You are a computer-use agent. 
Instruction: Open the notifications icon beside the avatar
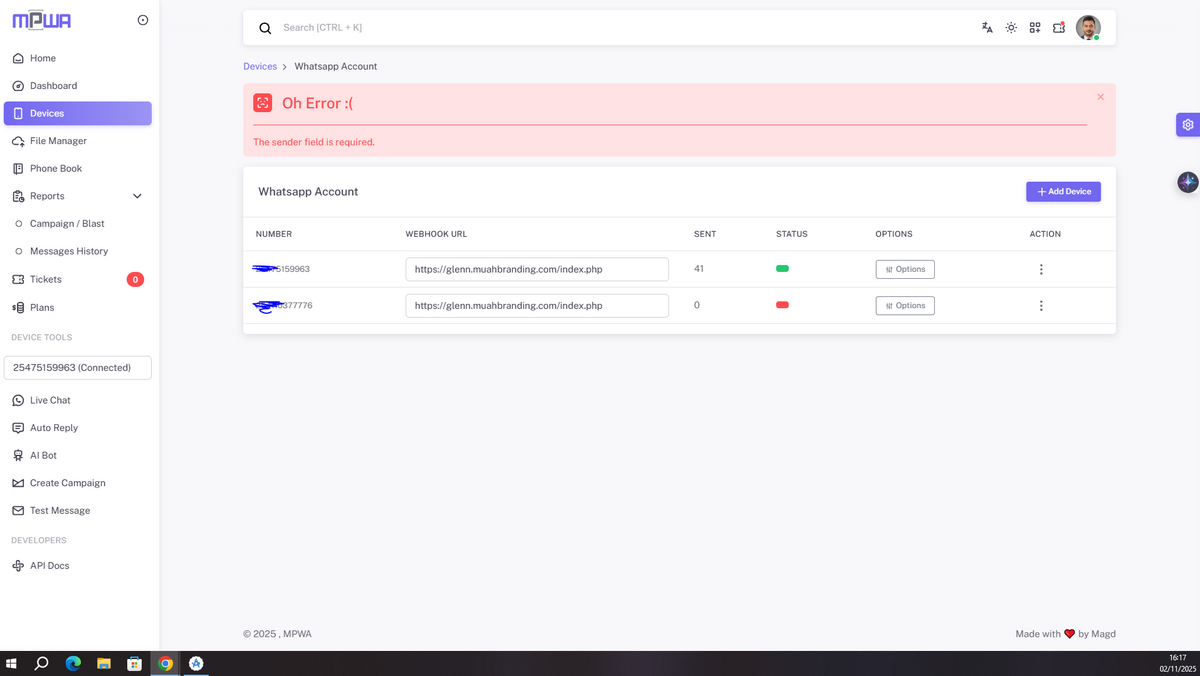(1059, 28)
